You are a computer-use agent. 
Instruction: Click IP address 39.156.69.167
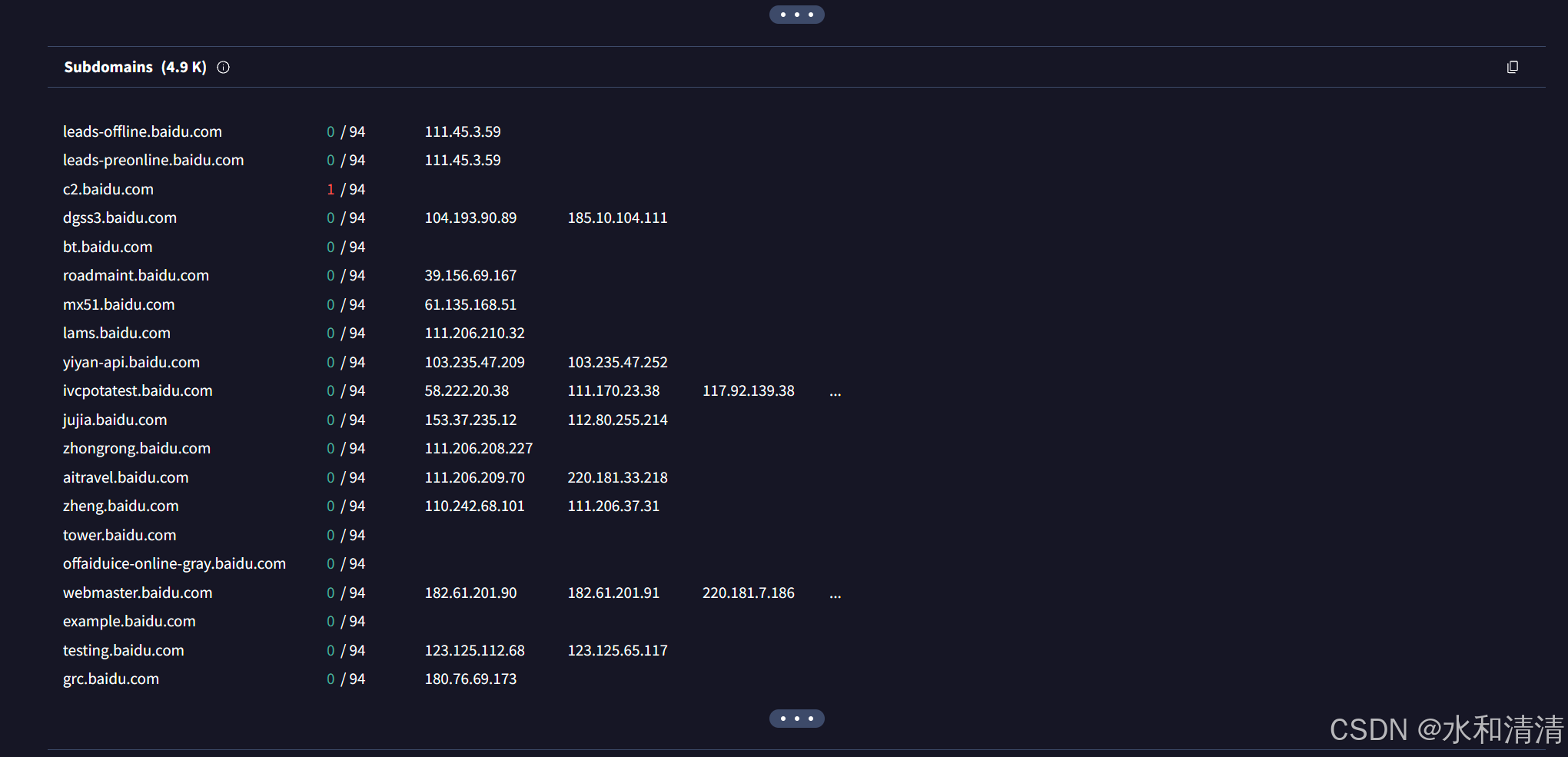(x=470, y=275)
